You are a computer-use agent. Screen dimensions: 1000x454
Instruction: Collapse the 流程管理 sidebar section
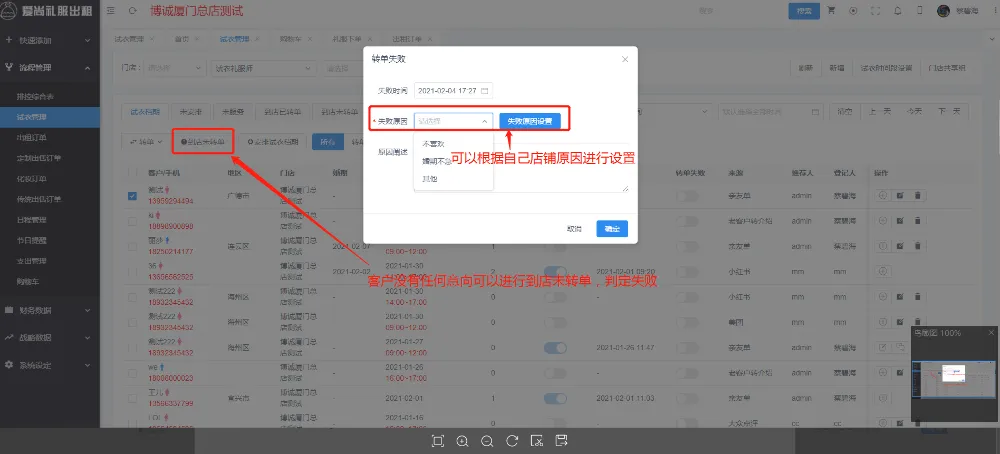pos(88,68)
